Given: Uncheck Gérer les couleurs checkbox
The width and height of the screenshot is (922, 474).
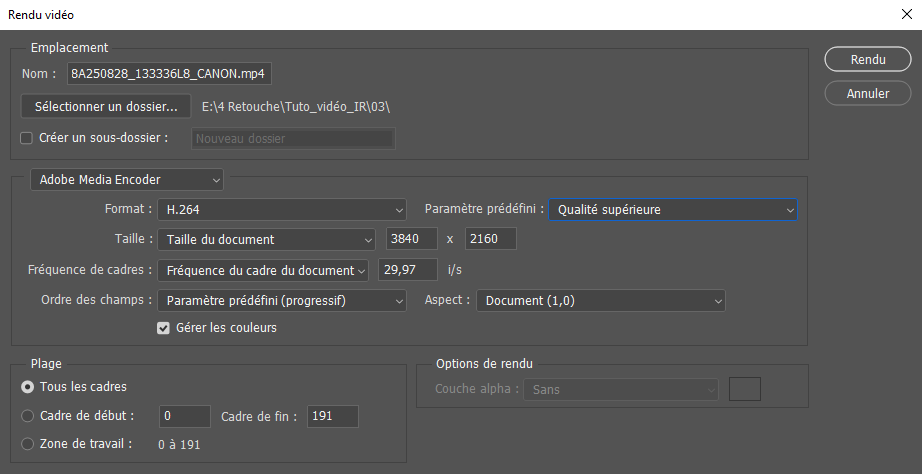Looking at the screenshot, I should pyautogui.click(x=164, y=328).
